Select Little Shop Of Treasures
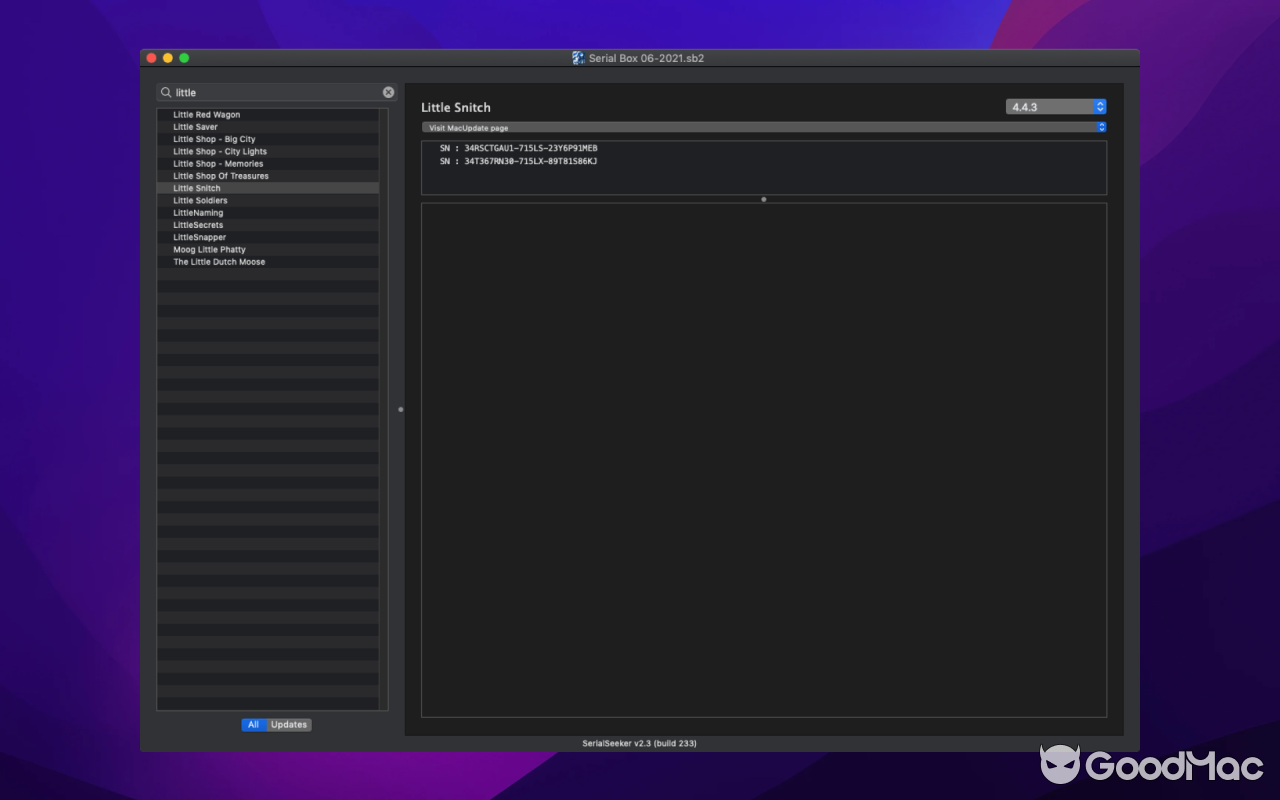The image size is (1280, 800). [x=221, y=176]
